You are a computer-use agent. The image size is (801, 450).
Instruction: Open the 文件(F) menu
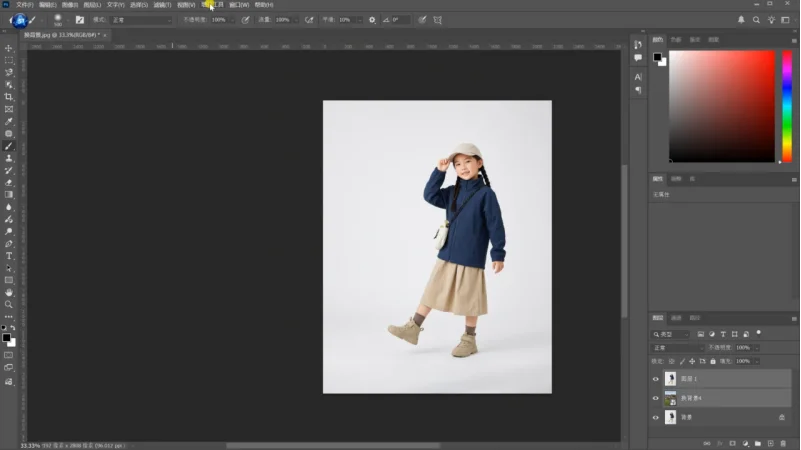[25, 5]
